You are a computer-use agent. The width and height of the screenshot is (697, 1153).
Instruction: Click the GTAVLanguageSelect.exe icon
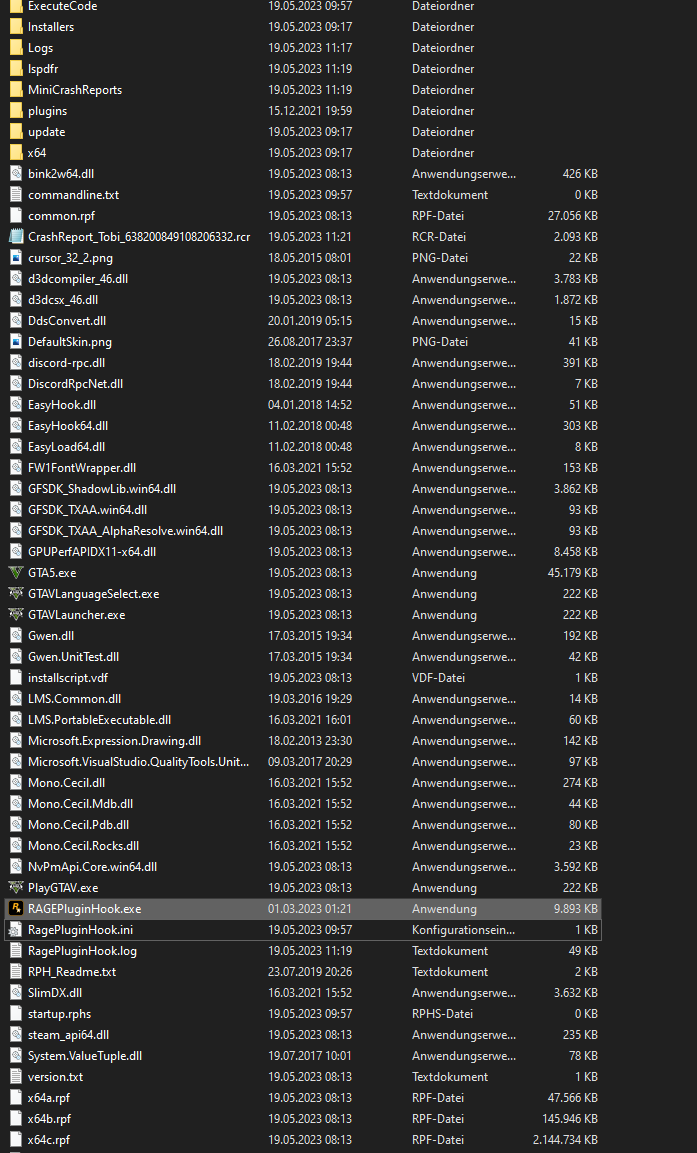16,593
